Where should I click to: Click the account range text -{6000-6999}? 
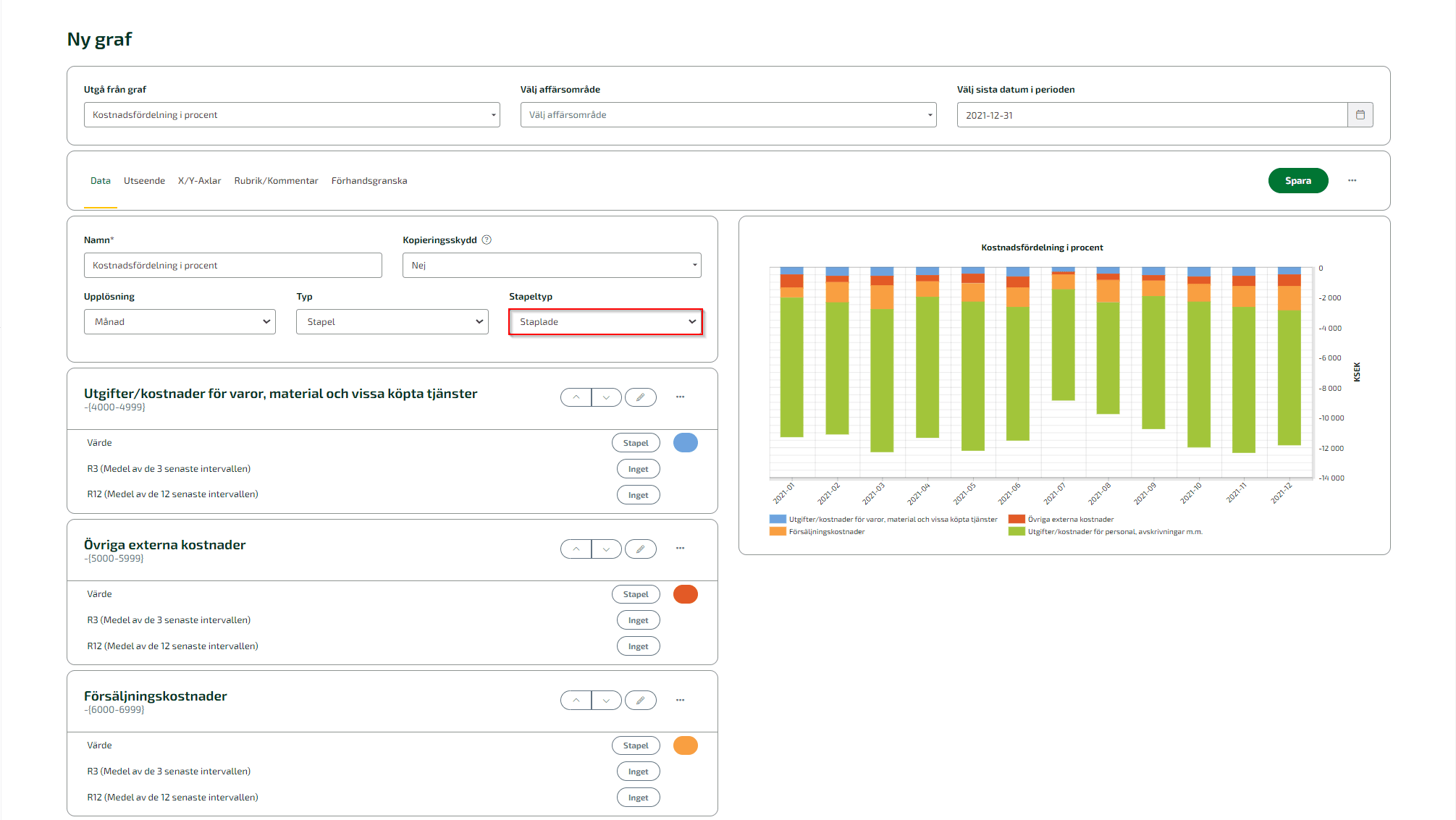[x=114, y=710]
